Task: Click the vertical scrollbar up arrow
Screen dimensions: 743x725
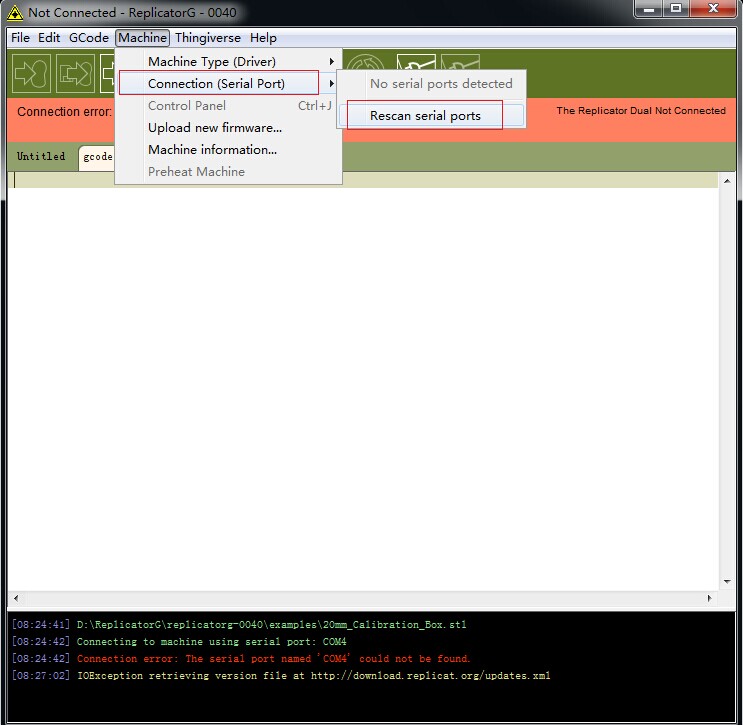Action: (x=727, y=181)
